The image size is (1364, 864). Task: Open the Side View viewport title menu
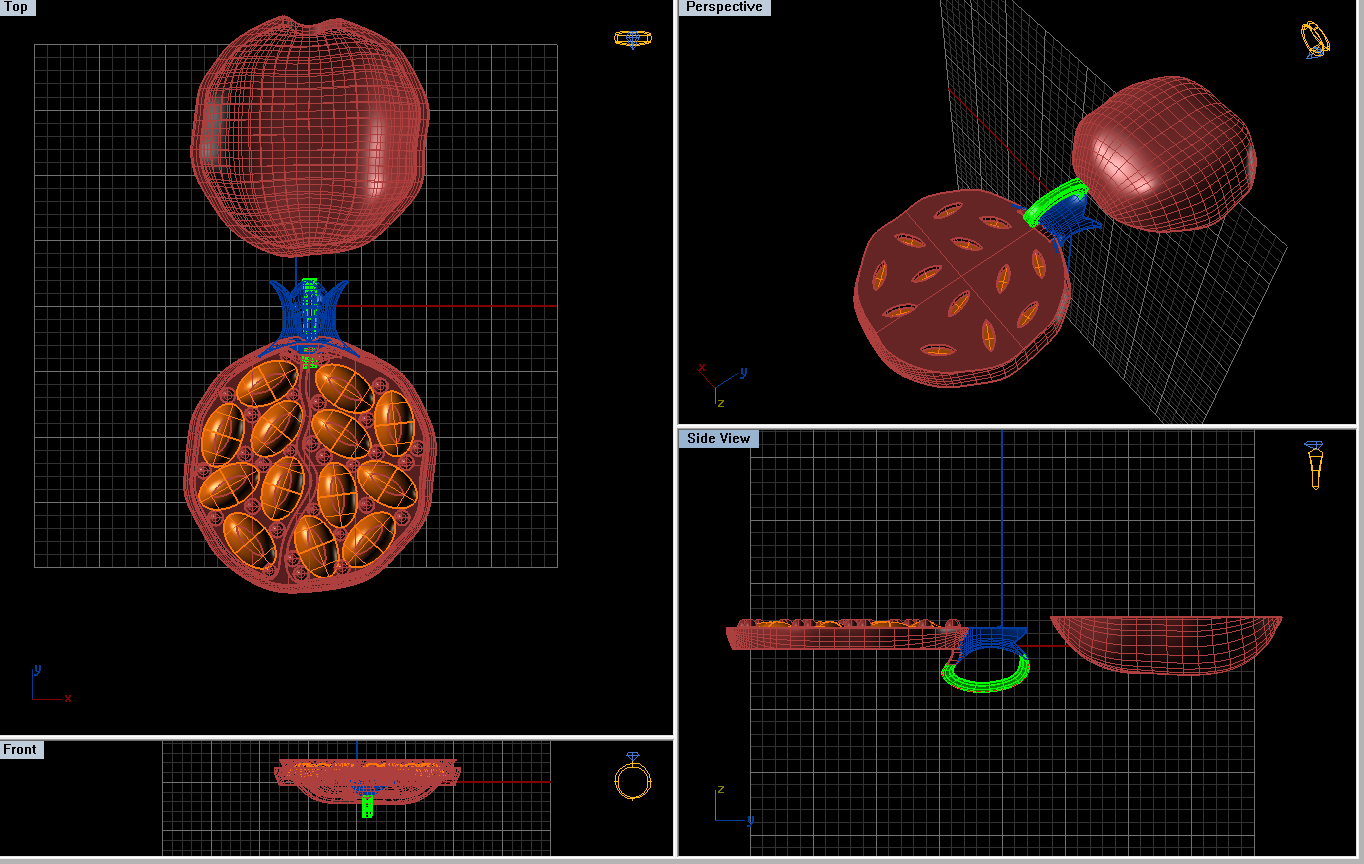pyautogui.click(x=718, y=439)
